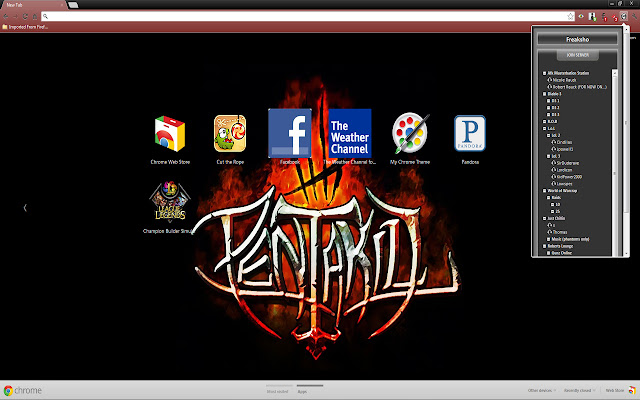Collapse the lol. 3 sub-channel
This screenshot has height=400, width=640.
click(x=548, y=156)
